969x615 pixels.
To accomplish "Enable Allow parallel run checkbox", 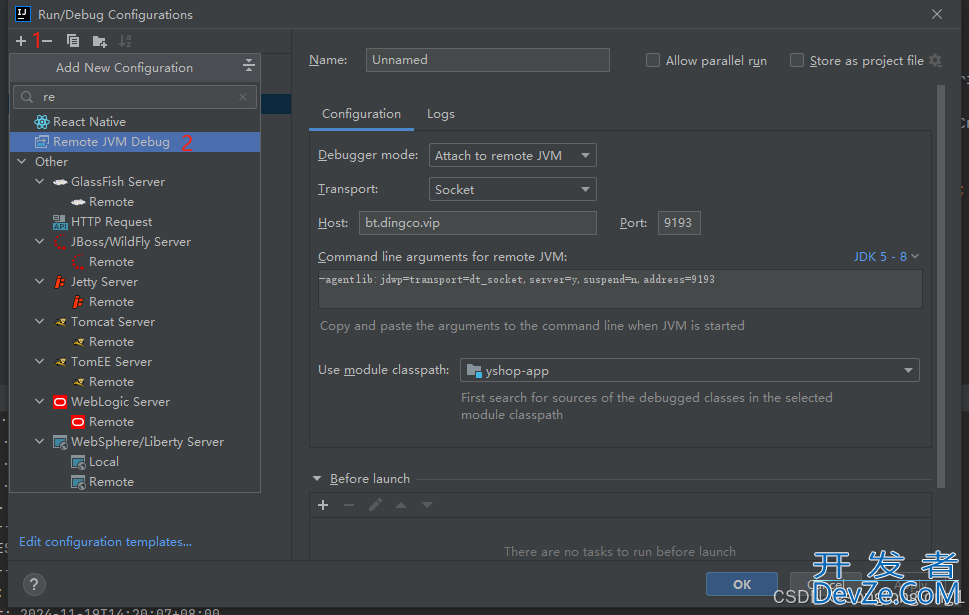I will [653, 60].
